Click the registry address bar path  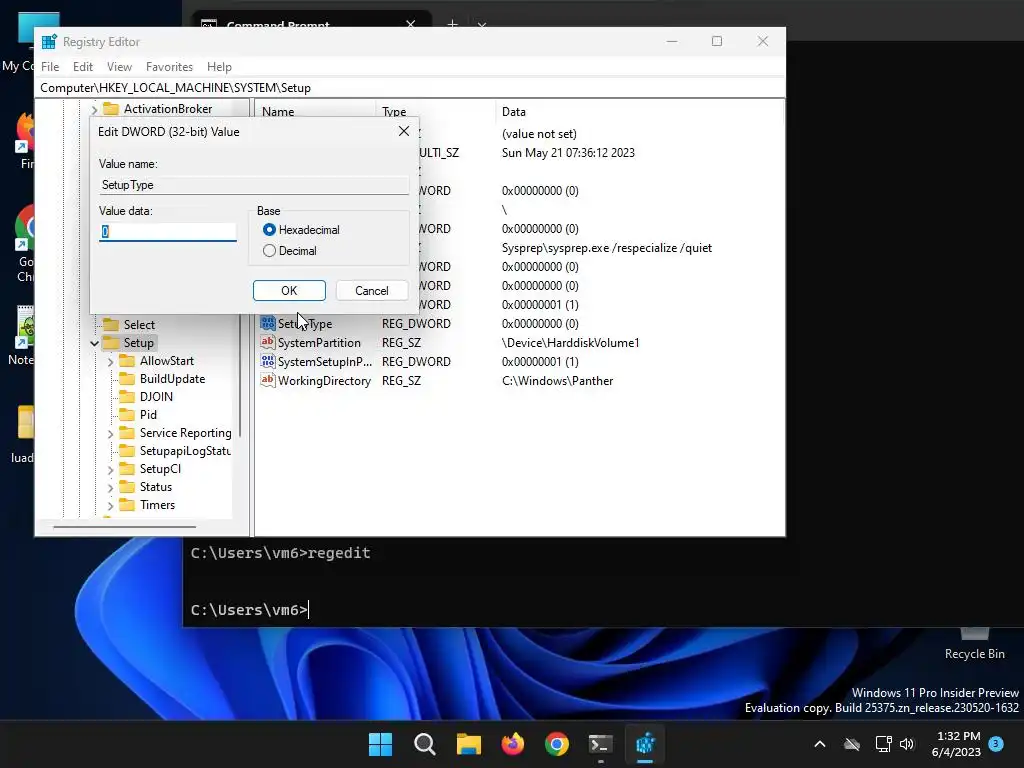coord(175,88)
